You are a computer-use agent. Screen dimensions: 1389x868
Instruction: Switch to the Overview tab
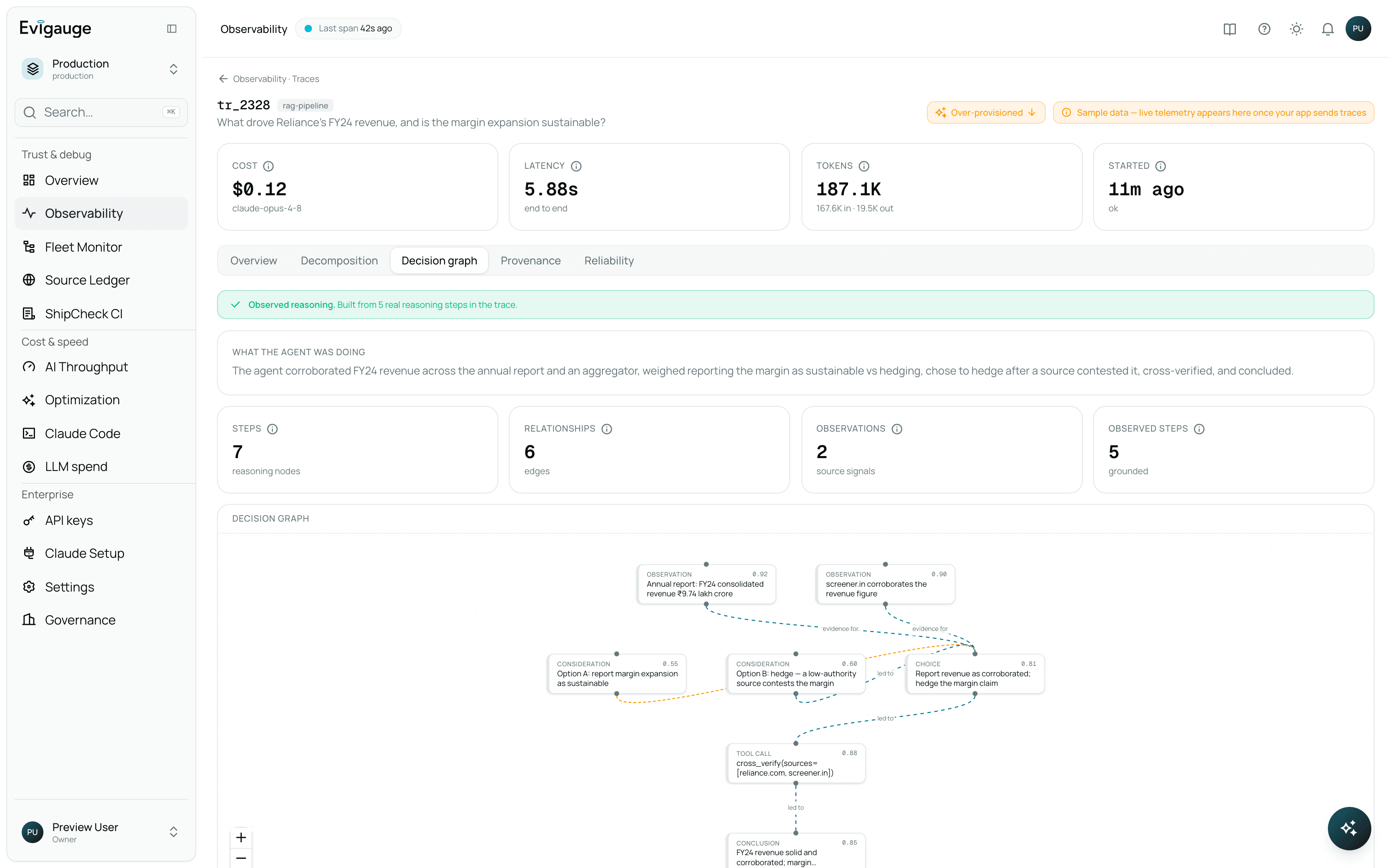click(254, 261)
